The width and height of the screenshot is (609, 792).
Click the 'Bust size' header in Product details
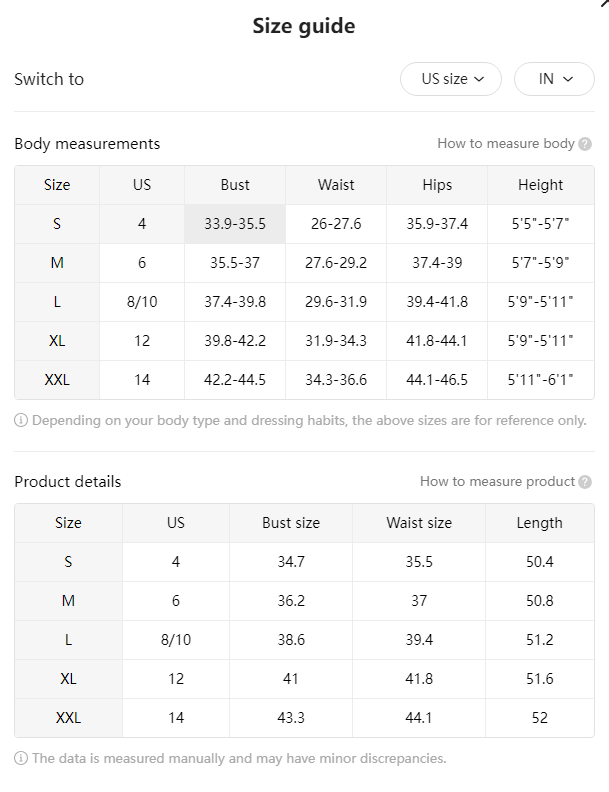(291, 523)
